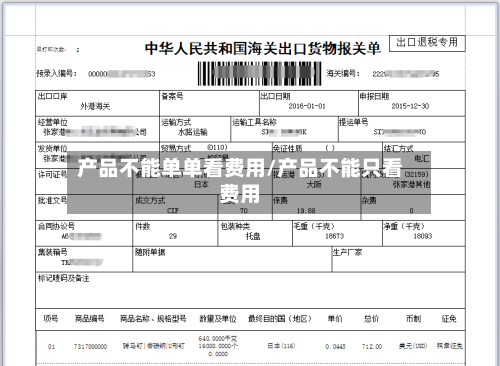The image size is (500, 366).
Task: Select the 预录入编号 label
Action: click(56, 73)
